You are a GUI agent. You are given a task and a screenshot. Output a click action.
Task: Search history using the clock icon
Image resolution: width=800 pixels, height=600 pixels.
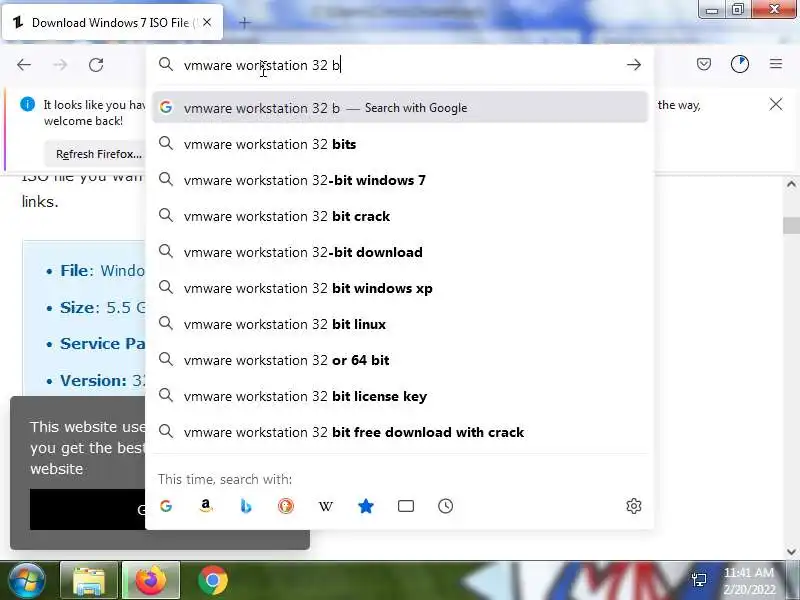[445, 506]
